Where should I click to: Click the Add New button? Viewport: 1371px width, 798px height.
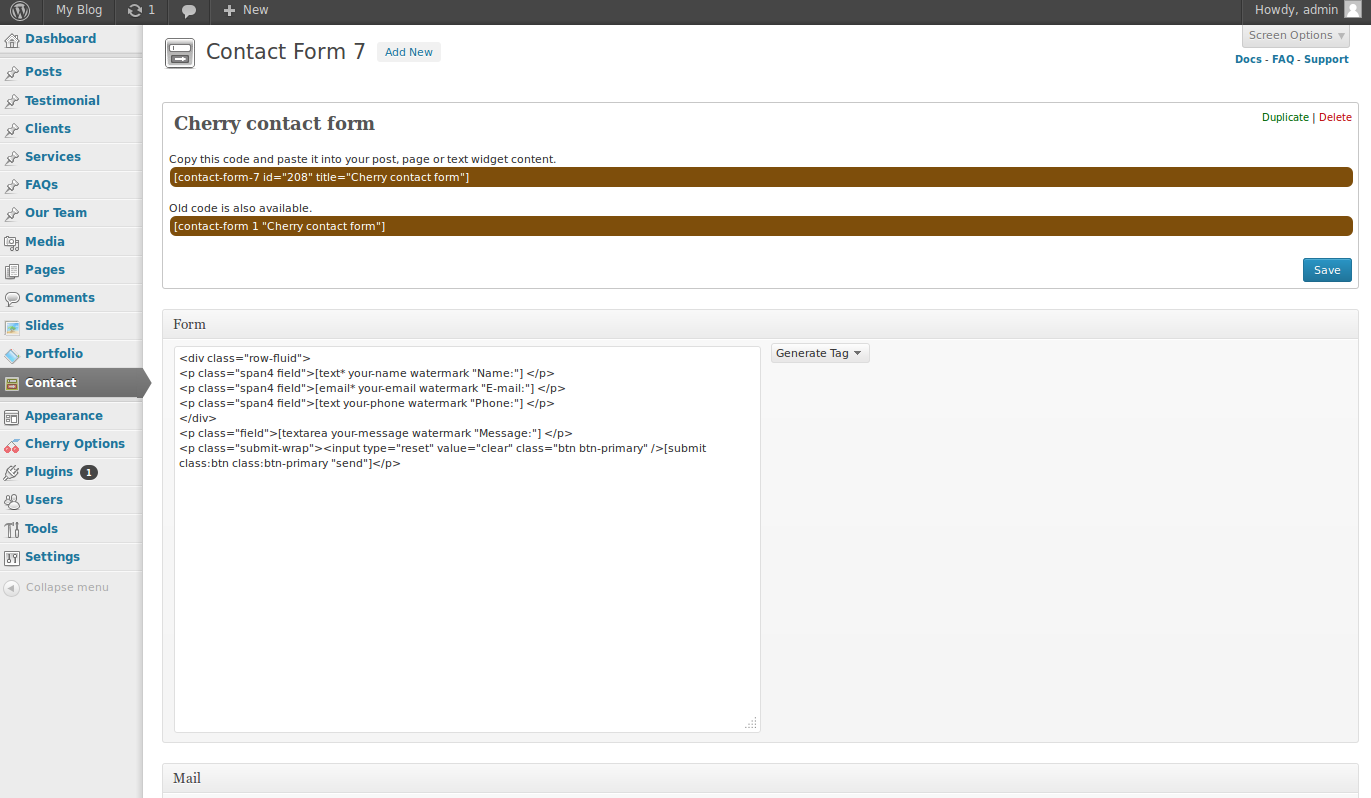pos(409,52)
